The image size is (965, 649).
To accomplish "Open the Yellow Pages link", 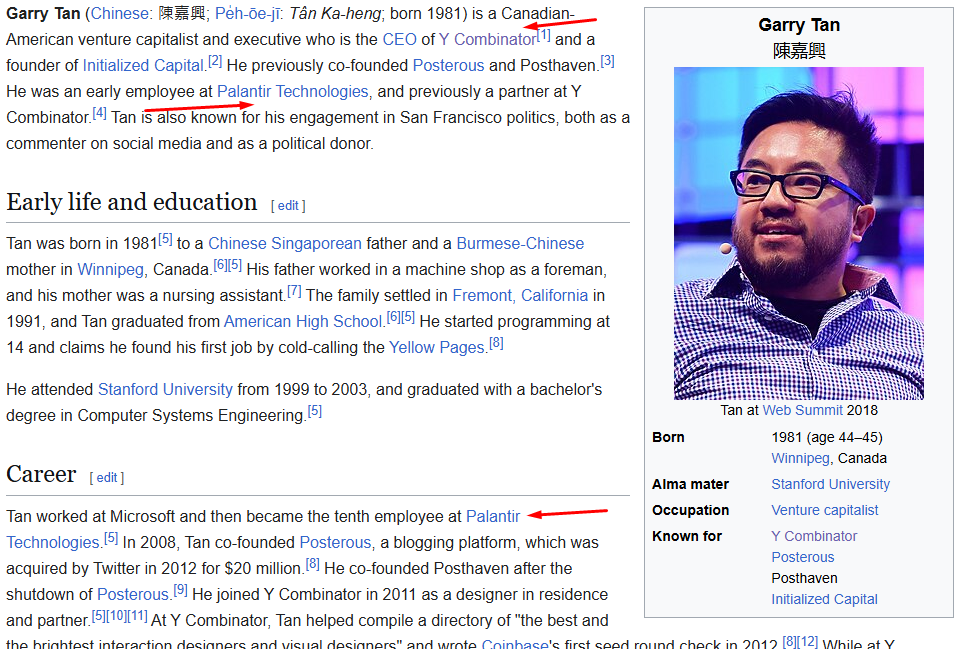I will pyautogui.click(x=436, y=348).
